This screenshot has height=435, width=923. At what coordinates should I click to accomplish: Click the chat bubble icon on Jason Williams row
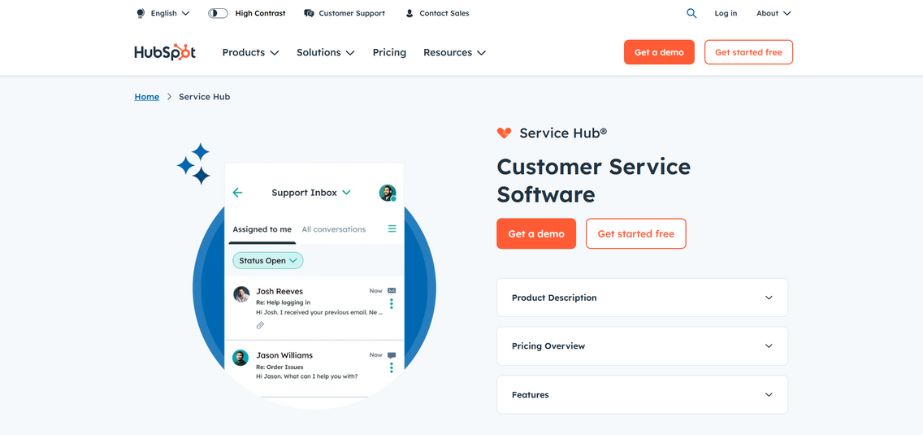391,356
